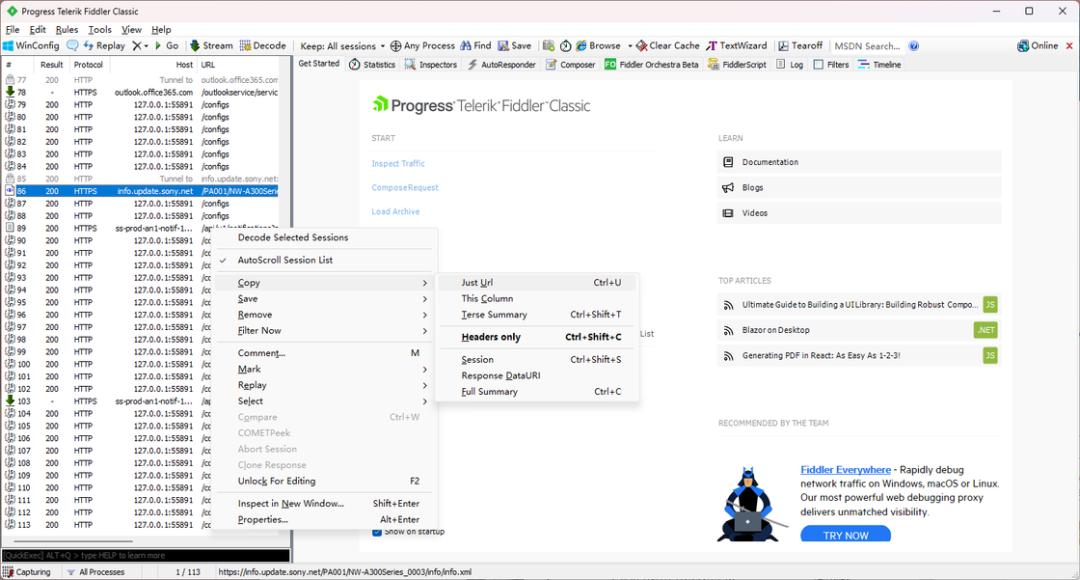Switch to the Composer tab

pos(570,64)
